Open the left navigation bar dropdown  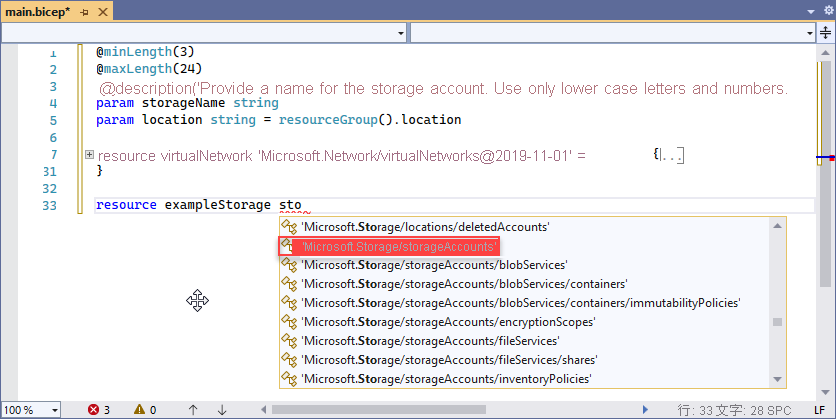(400, 33)
